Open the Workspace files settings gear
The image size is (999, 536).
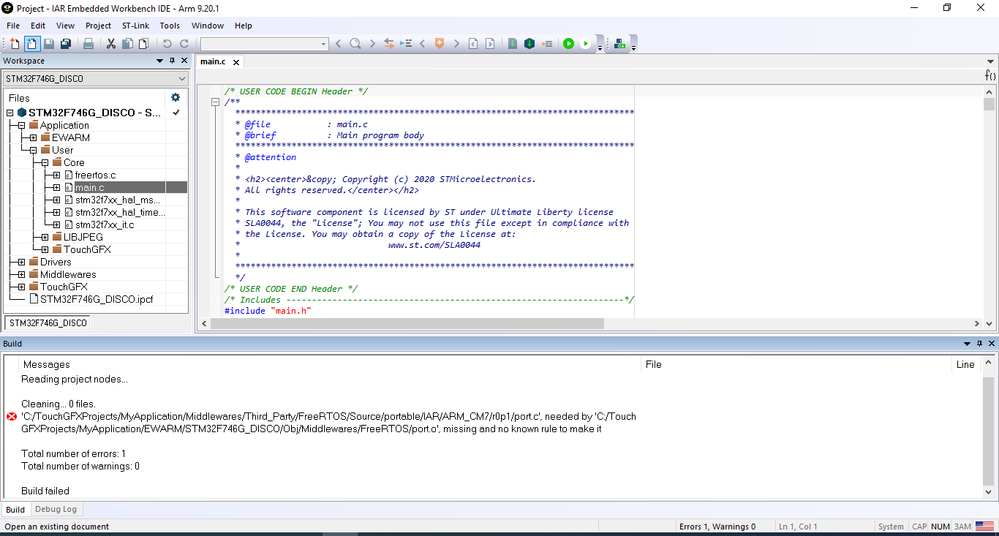click(175, 98)
